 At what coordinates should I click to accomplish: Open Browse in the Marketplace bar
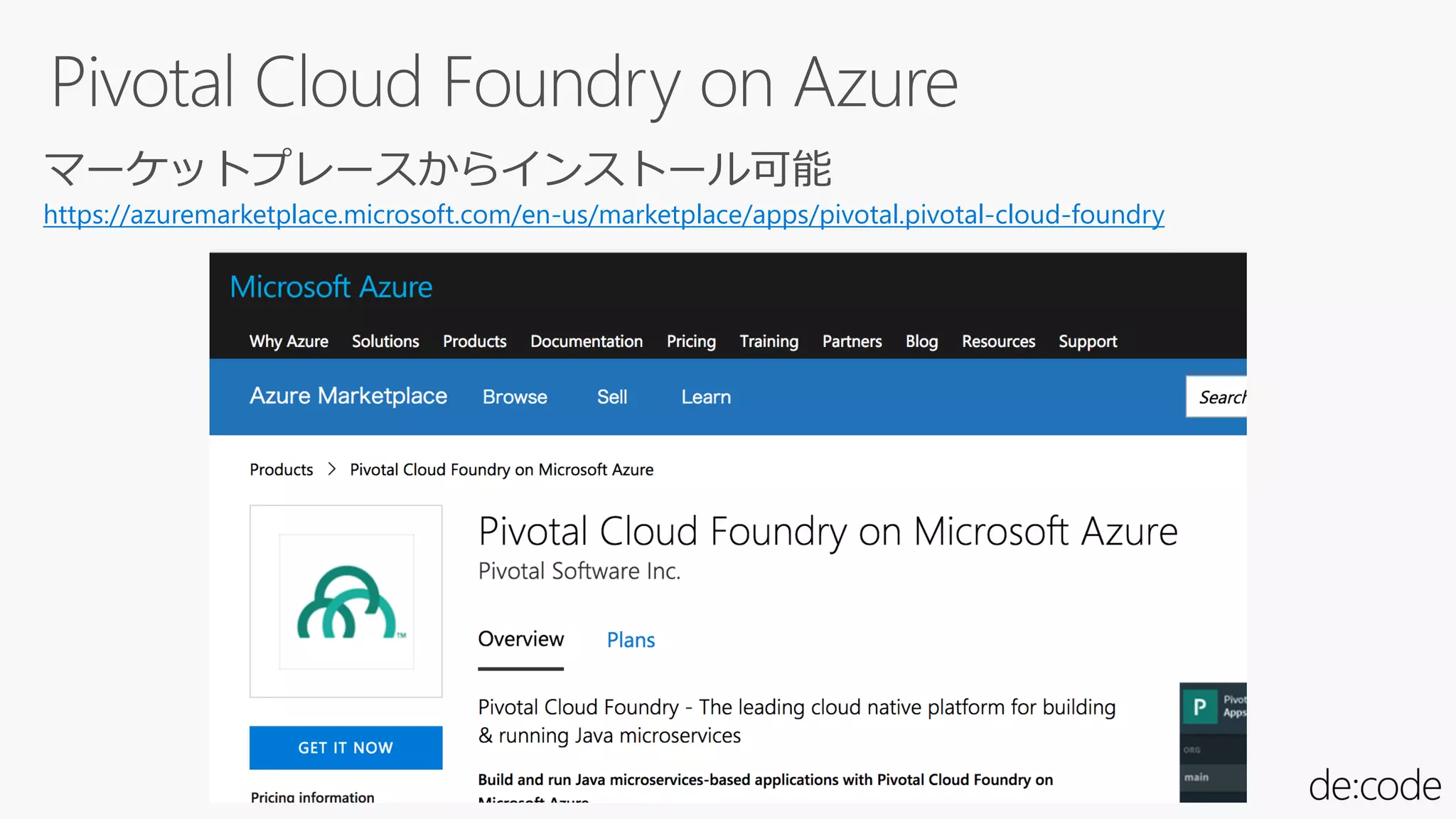tap(515, 397)
